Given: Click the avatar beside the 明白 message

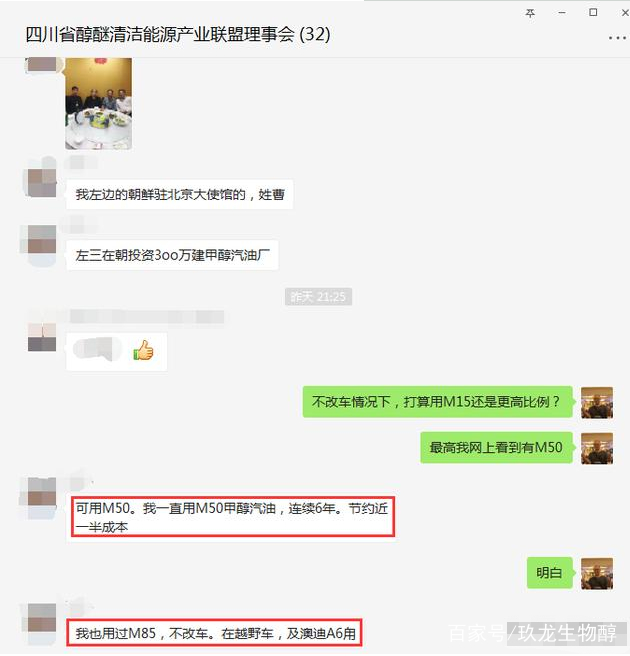Looking at the screenshot, I should [597, 573].
